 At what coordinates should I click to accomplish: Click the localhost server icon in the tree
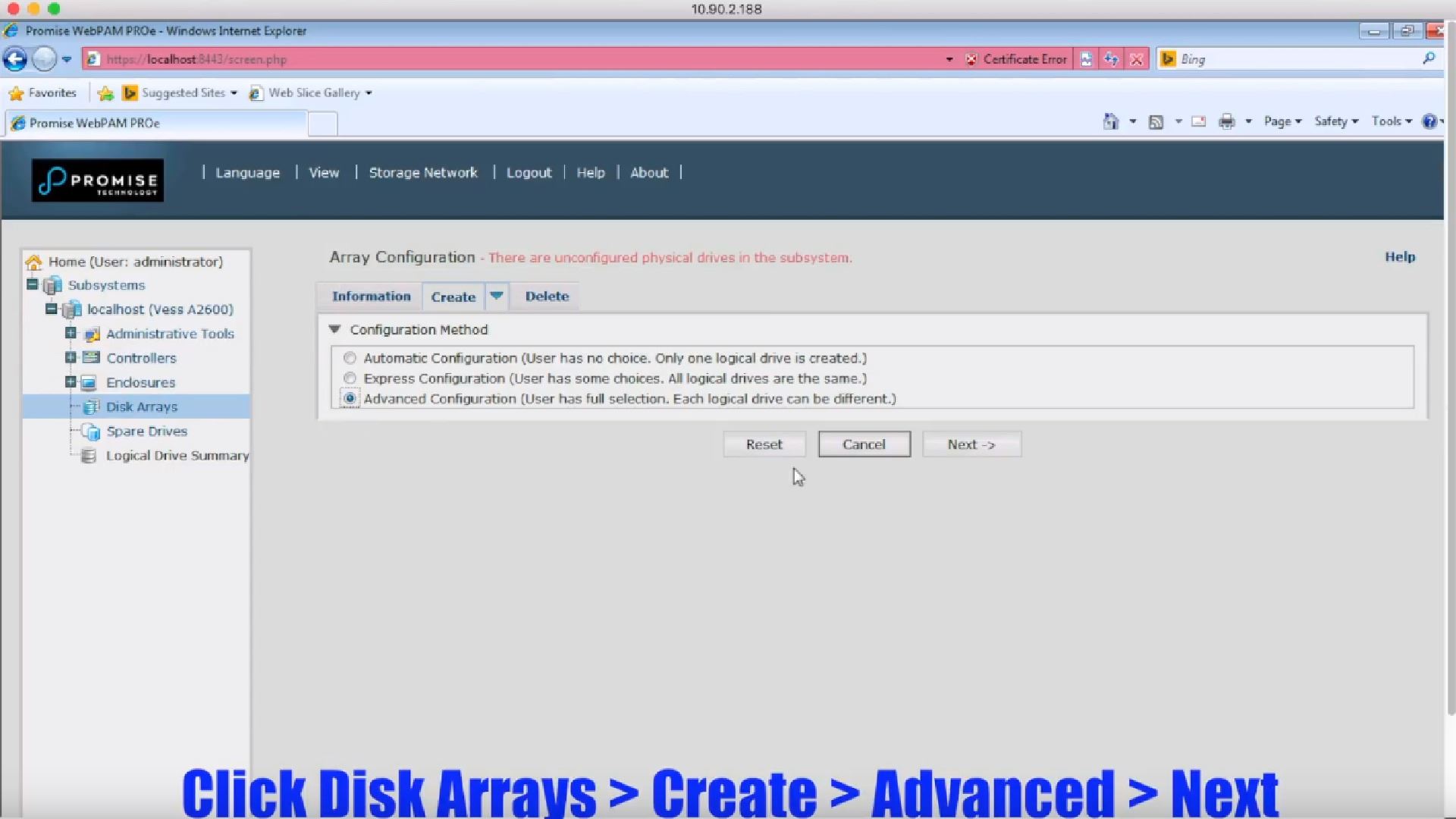pos(72,309)
